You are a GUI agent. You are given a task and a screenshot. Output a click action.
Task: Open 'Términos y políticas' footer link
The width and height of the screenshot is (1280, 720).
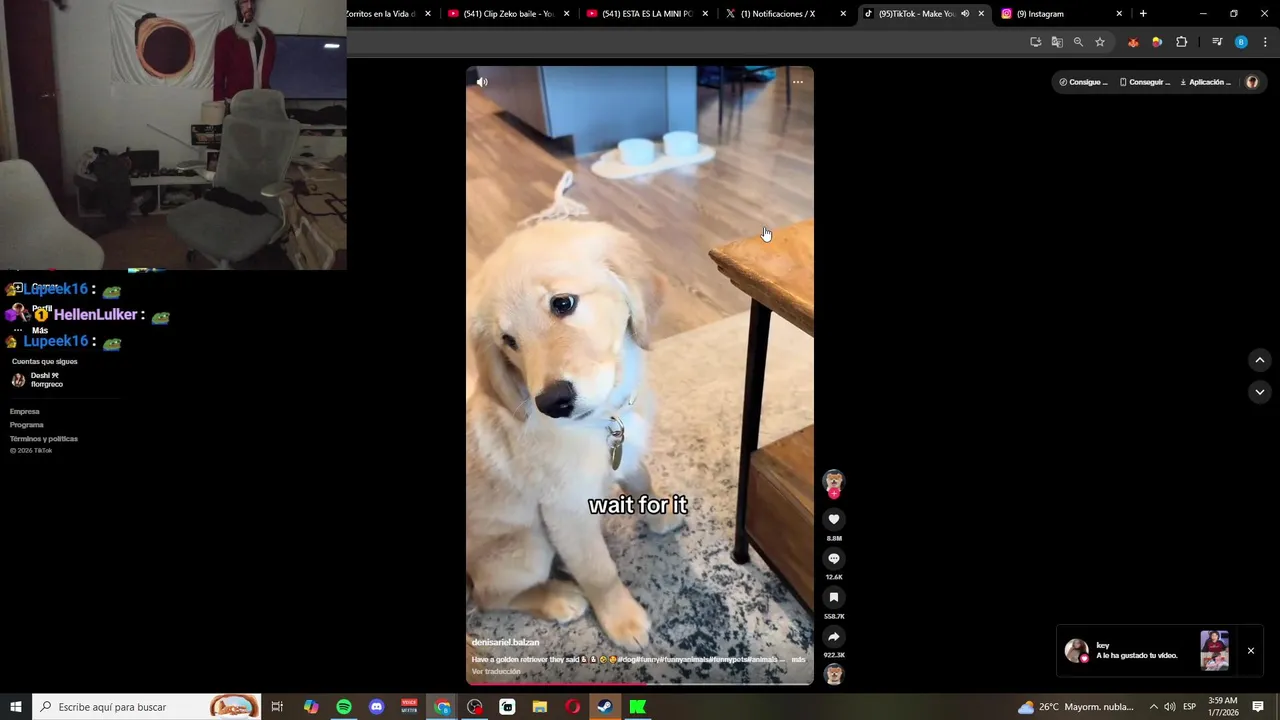pos(44,439)
